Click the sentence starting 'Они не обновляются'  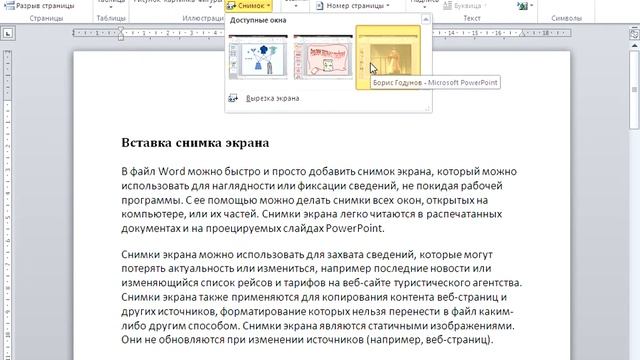tap(307, 340)
